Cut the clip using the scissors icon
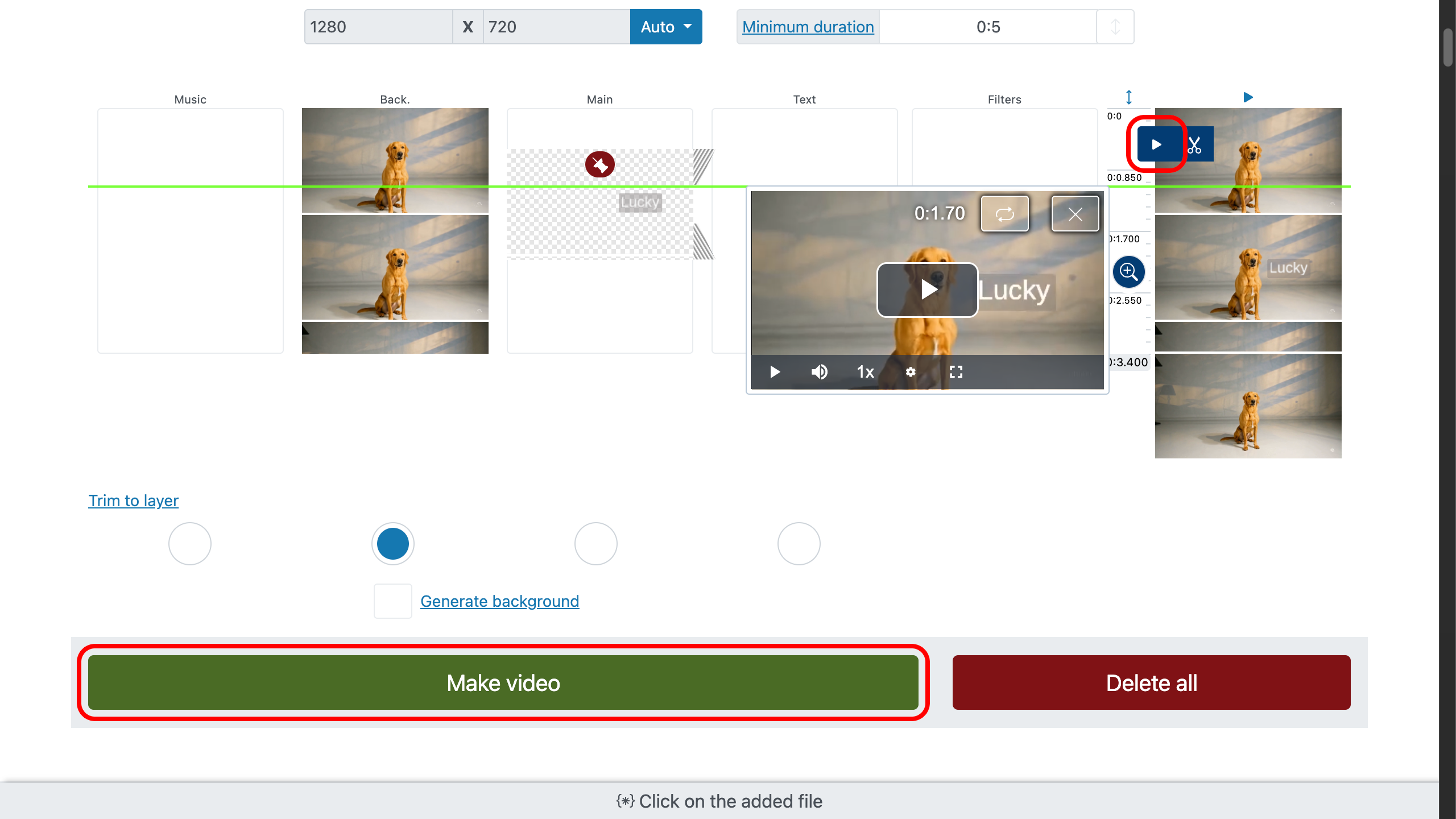The height and width of the screenshot is (819, 1456). pyautogui.click(x=1196, y=144)
